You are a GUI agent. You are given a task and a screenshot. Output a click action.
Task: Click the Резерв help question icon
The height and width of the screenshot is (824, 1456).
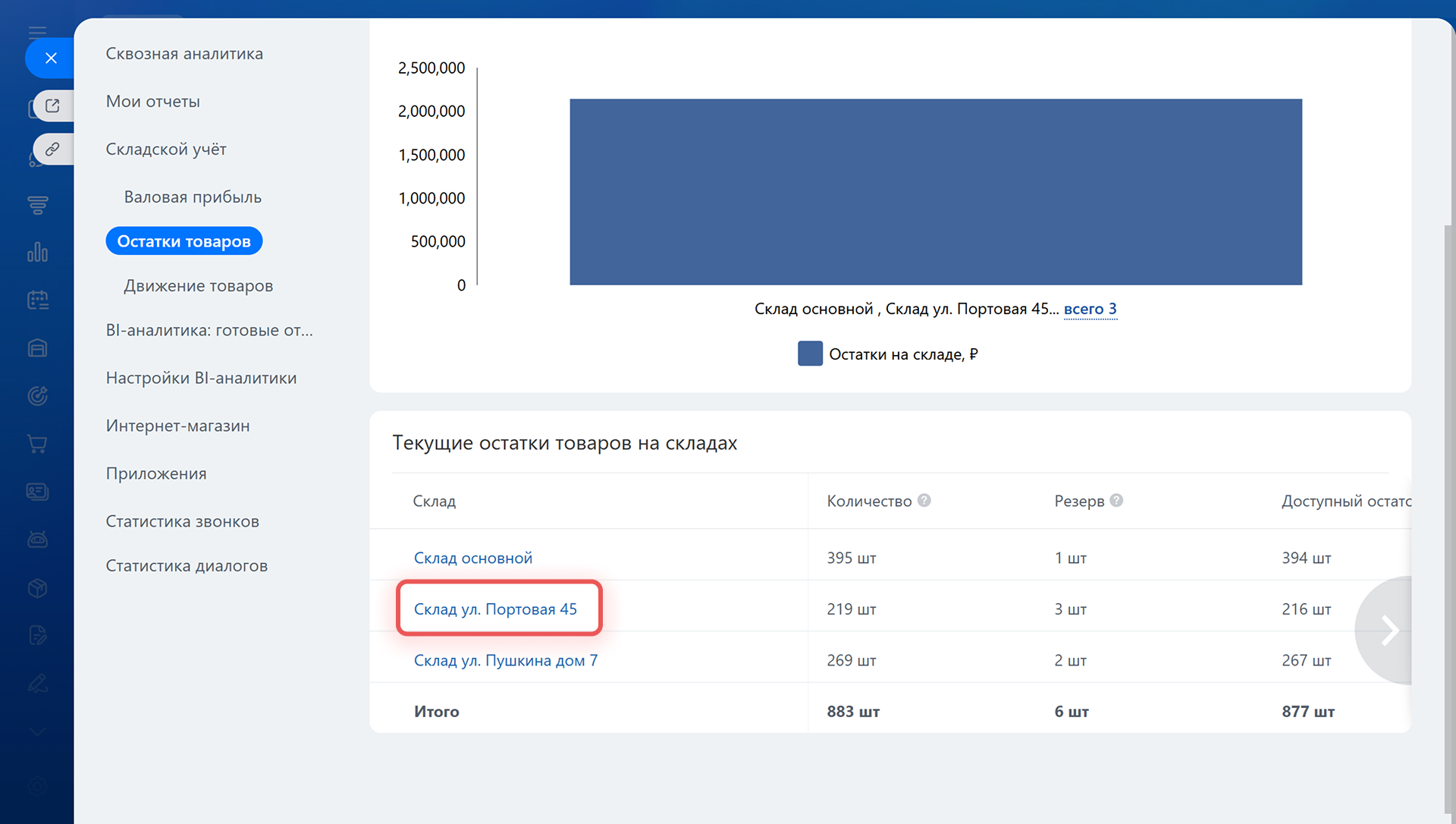1116,501
